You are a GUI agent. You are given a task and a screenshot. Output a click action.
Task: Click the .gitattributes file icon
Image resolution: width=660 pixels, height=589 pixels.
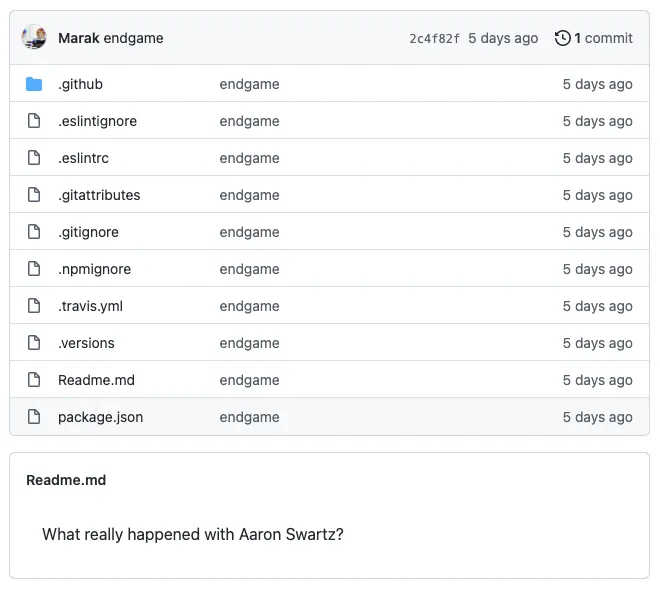pos(34,195)
